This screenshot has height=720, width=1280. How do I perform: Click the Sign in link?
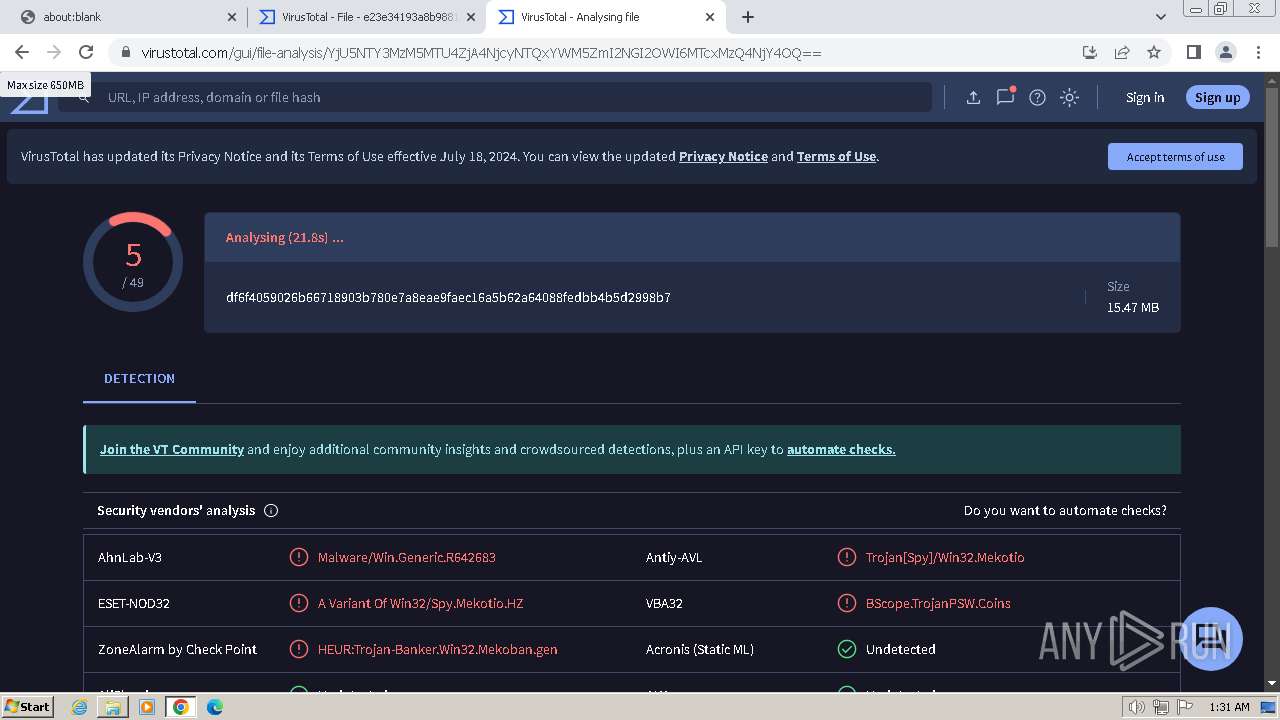pos(1145,97)
